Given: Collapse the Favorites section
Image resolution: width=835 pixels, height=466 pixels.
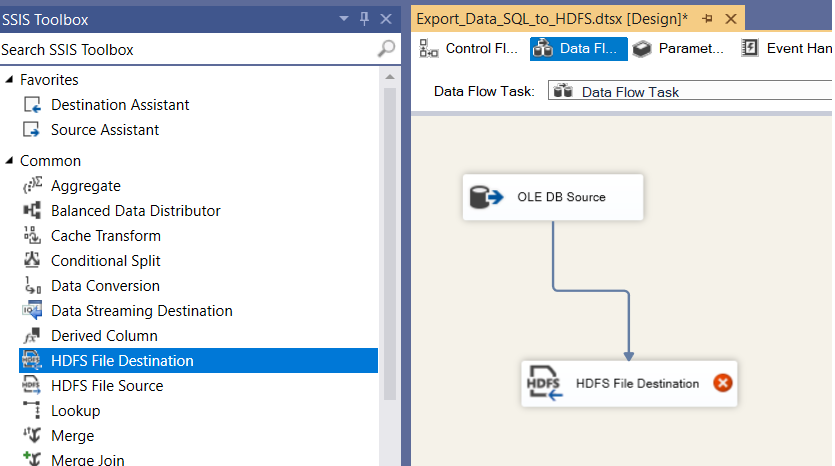Looking at the screenshot, I should click(9, 80).
